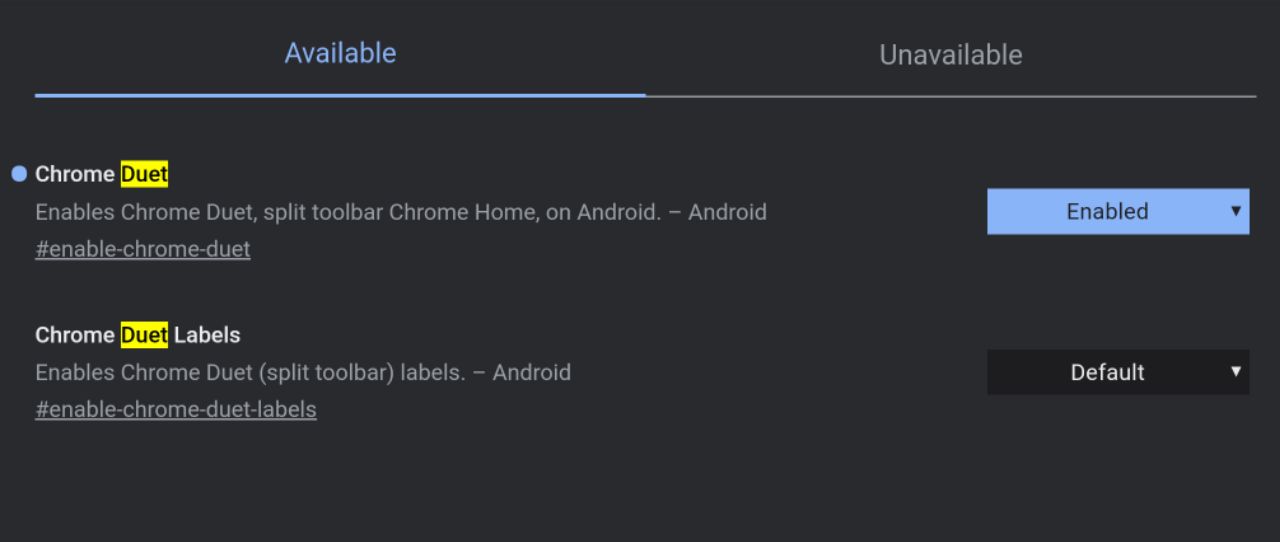The height and width of the screenshot is (542, 1280).
Task: Click the highlighted "Duet" in Chrome Duet Labels title
Action: (x=144, y=334)
